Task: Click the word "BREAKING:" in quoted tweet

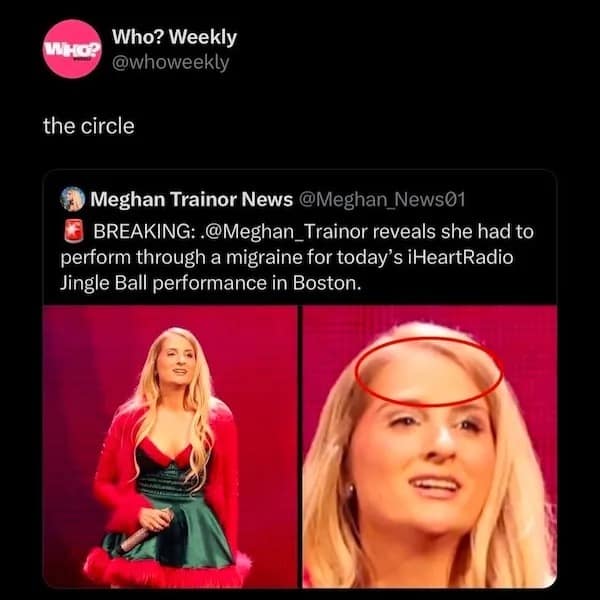Action: point(143,232)
